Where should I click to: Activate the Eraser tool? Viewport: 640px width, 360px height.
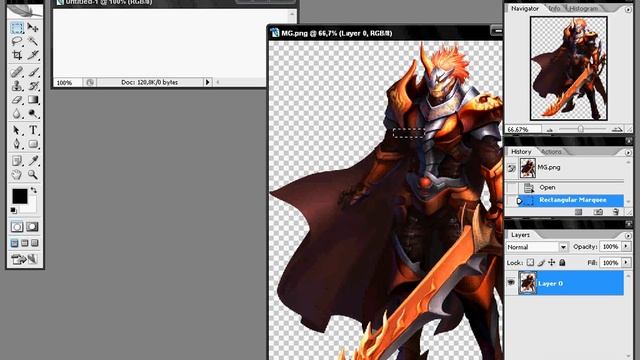(17, 99)
